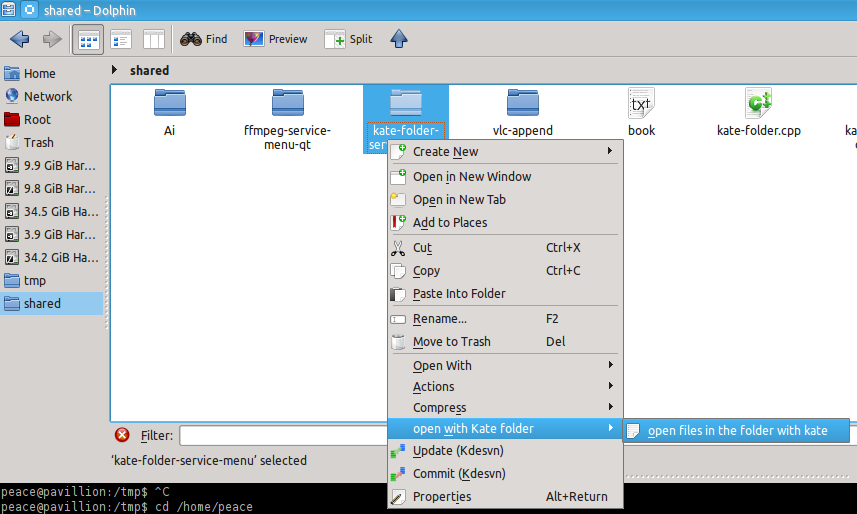Switch to Icons view mode
The width and height of the screenshot is (857, 514).
(88, 39)
